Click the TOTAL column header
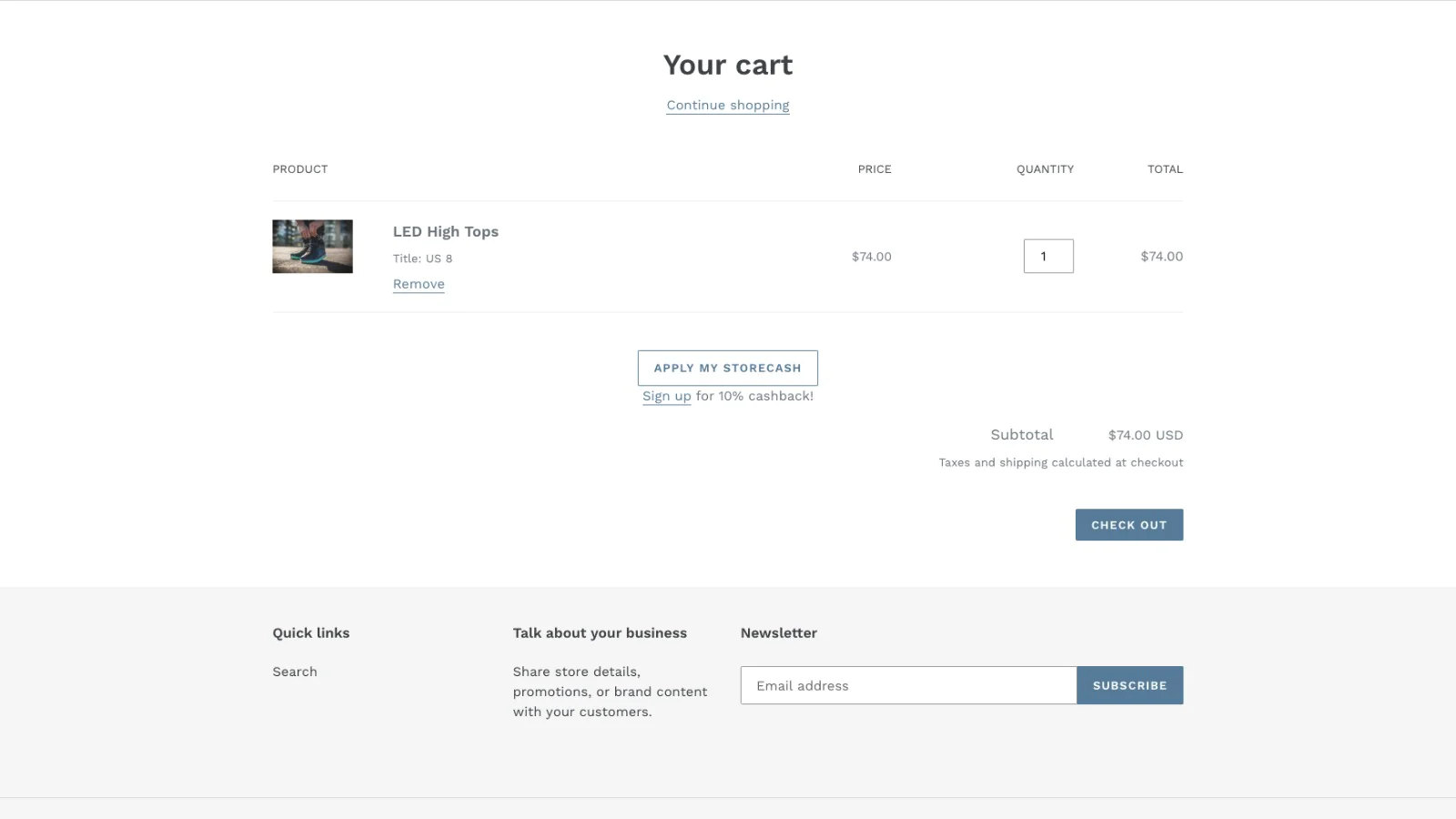The width and height of the screenshot is (1456, 819). [x=1165, y=169]
